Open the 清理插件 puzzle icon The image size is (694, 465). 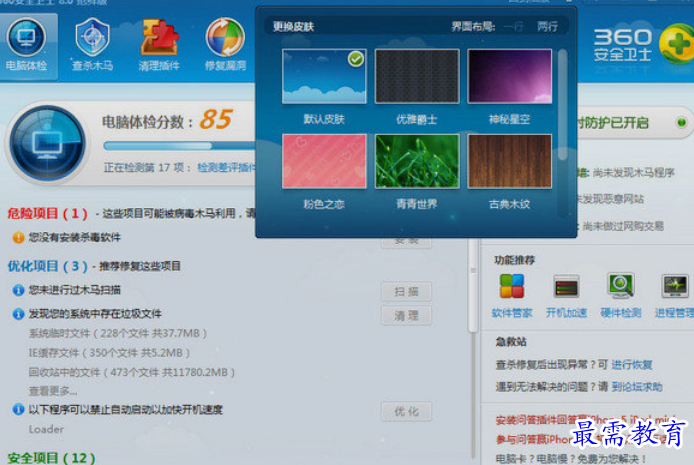(x=159, y=38)
